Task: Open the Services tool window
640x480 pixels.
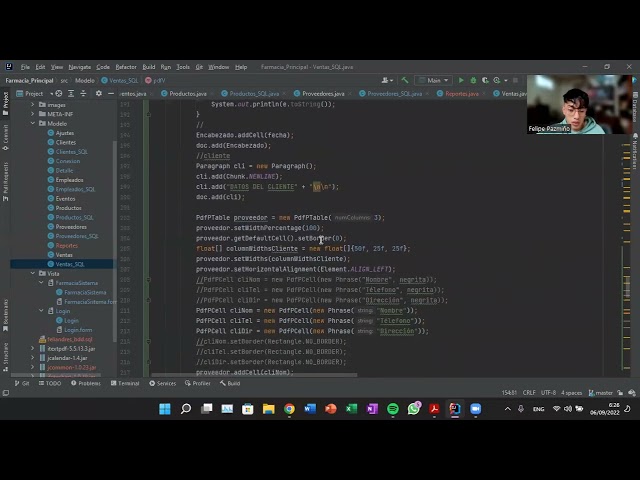Action: [x=162, y=383]
